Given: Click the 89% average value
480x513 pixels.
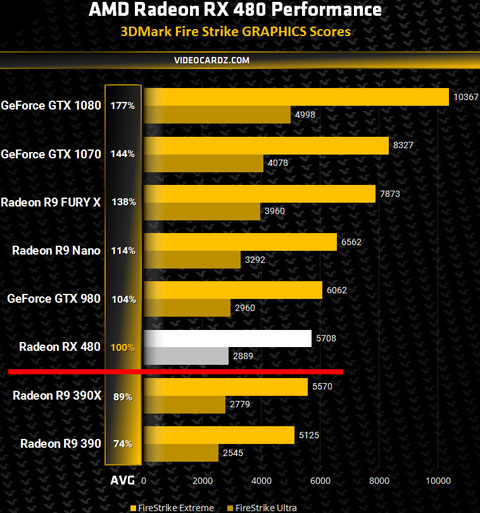Looking at the screenshot, I should [123, 397].
